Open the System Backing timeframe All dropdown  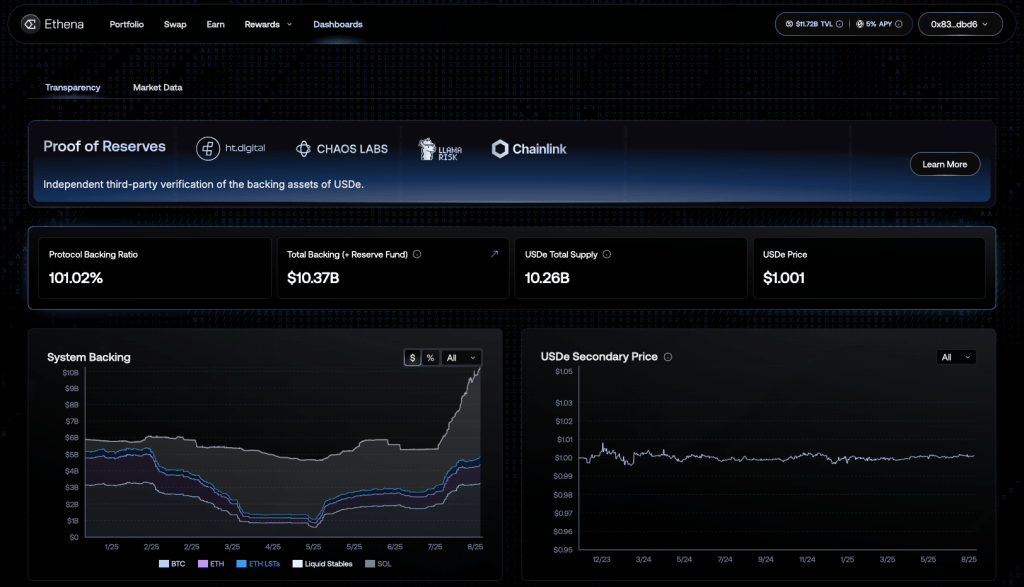(461, 357)
